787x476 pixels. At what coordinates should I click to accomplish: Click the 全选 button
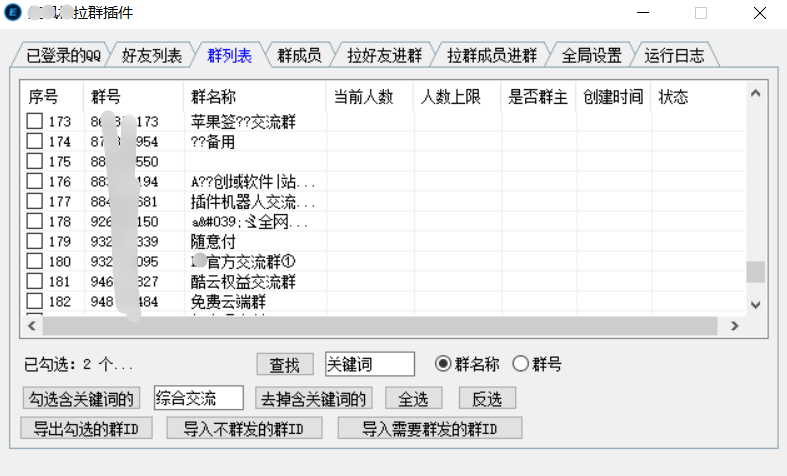(x=413, y=398)
